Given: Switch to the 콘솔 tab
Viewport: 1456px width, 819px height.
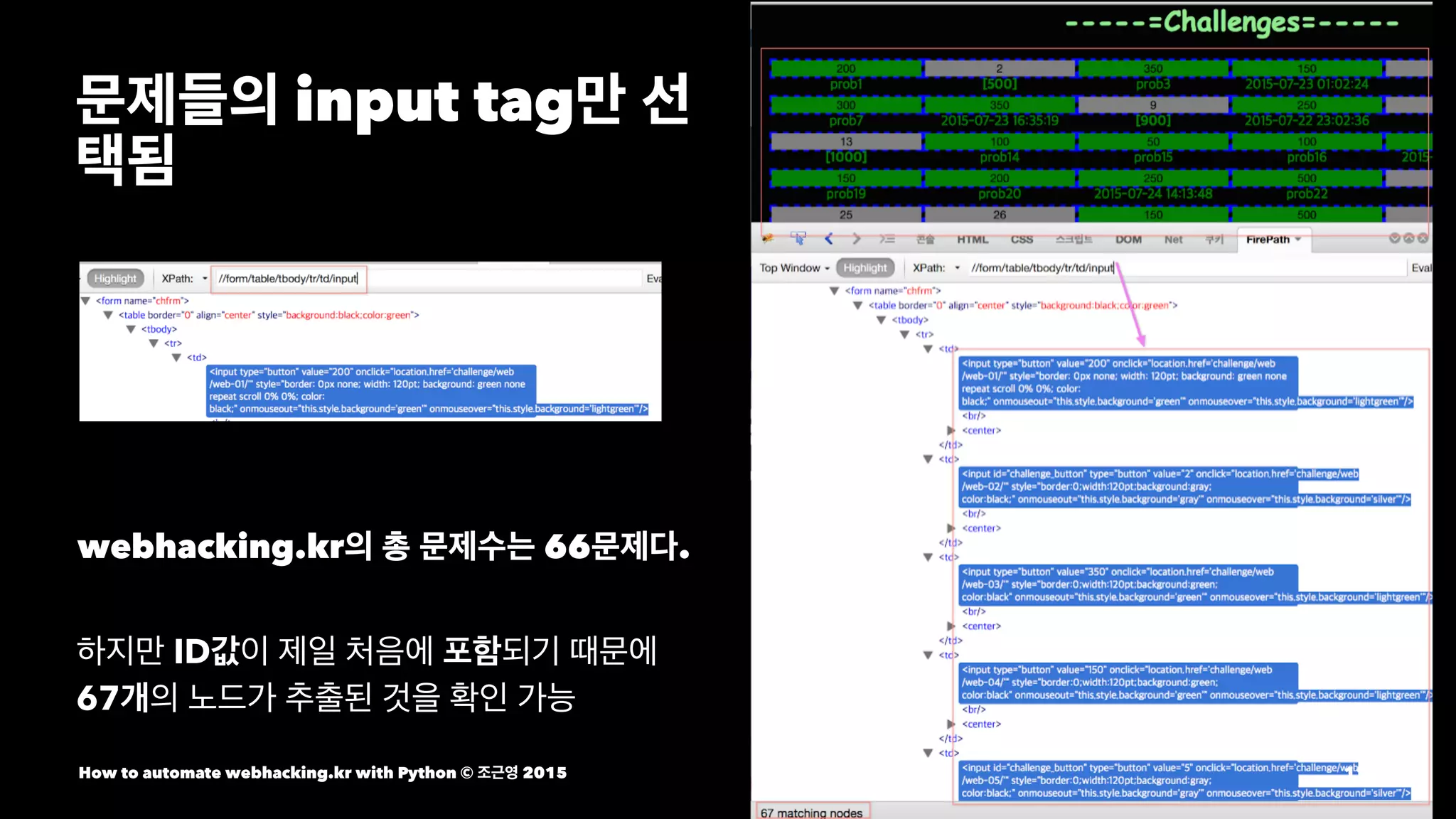Looking at the screenshot, I should pos(925,240).
